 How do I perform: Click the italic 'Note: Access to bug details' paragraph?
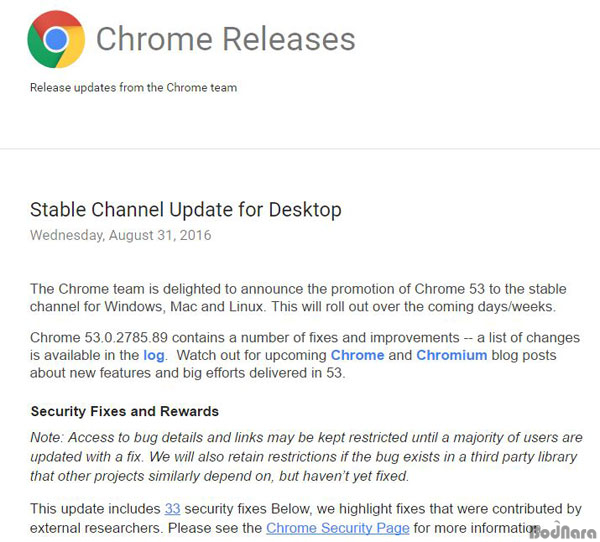(x=306, y=457)
